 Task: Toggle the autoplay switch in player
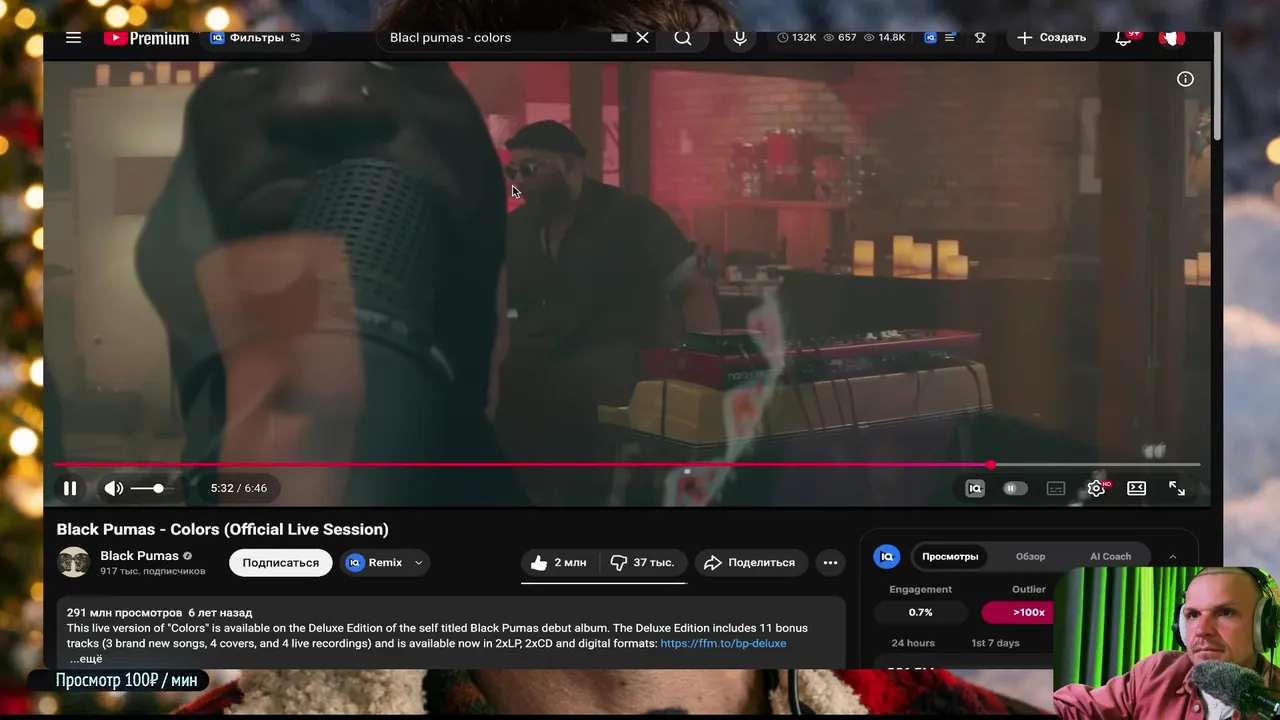[x=1015, y=488]
